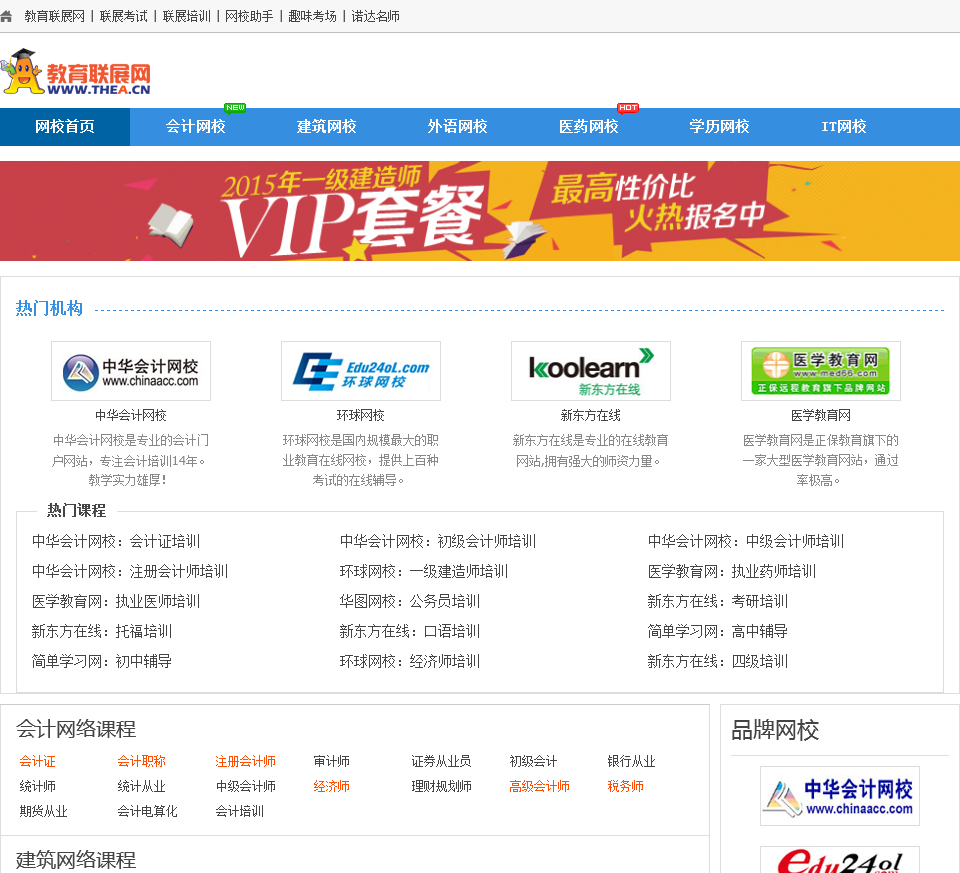Viewport: 960px width, 873px height.
Task: Switch to IT网校 tab
Action: coord(844,127)
